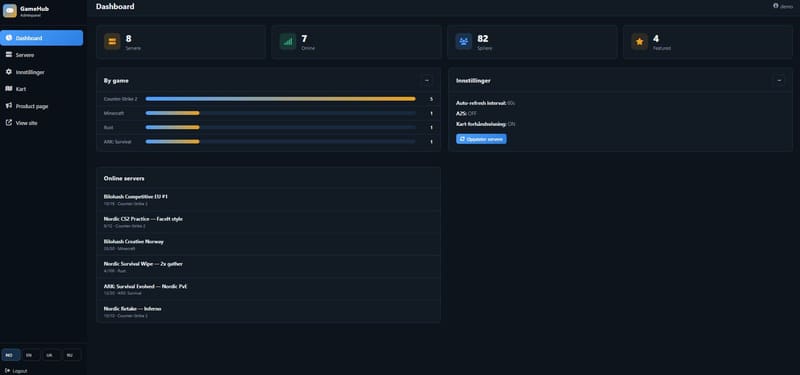The height and width of the screenshot is (375, 800).
Task: Open the ARK: Survival Evolved — Nordic PvE server
Action: coord(268,289)
